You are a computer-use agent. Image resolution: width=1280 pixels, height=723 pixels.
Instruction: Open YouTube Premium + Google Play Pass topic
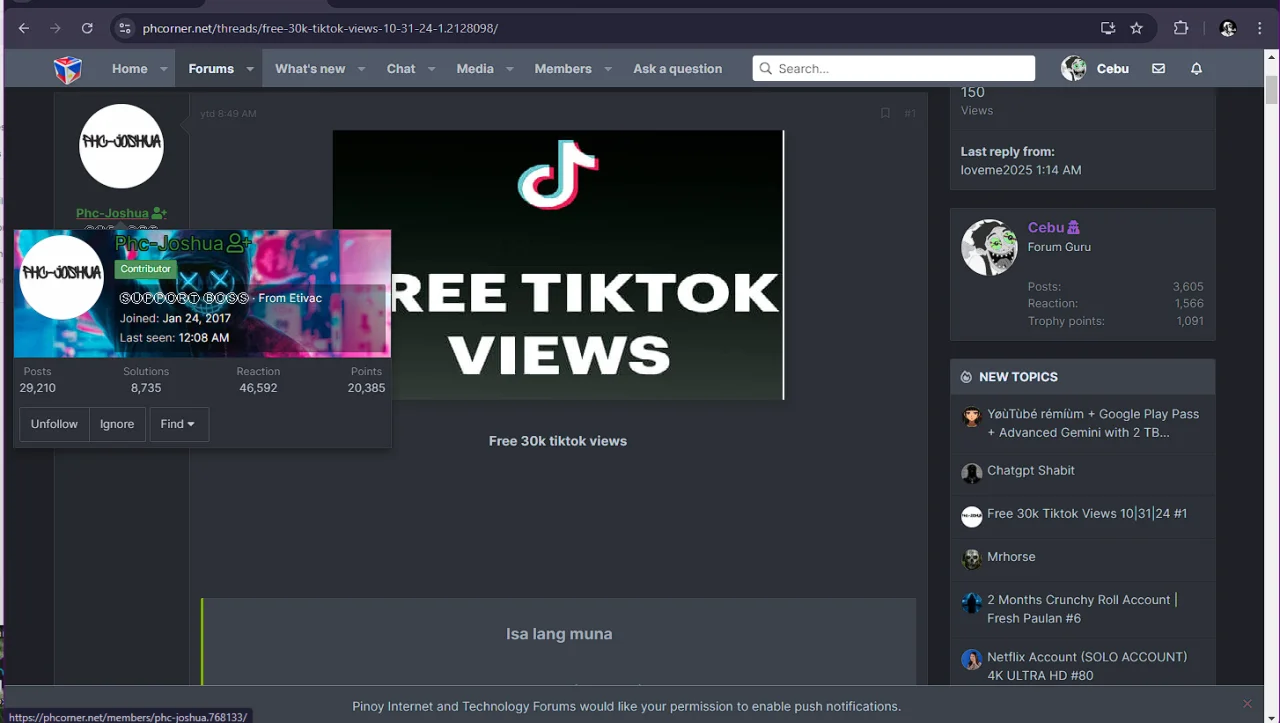[1093, 423]
